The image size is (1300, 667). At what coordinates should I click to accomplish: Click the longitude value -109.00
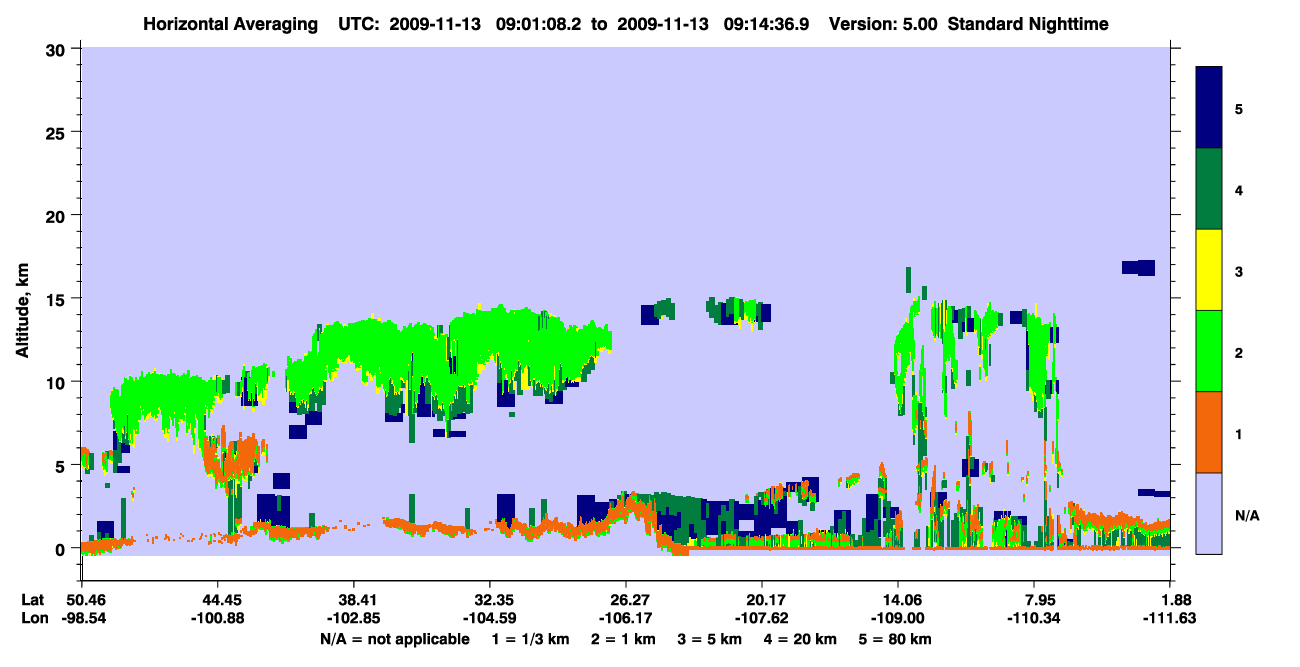(898, 619)
